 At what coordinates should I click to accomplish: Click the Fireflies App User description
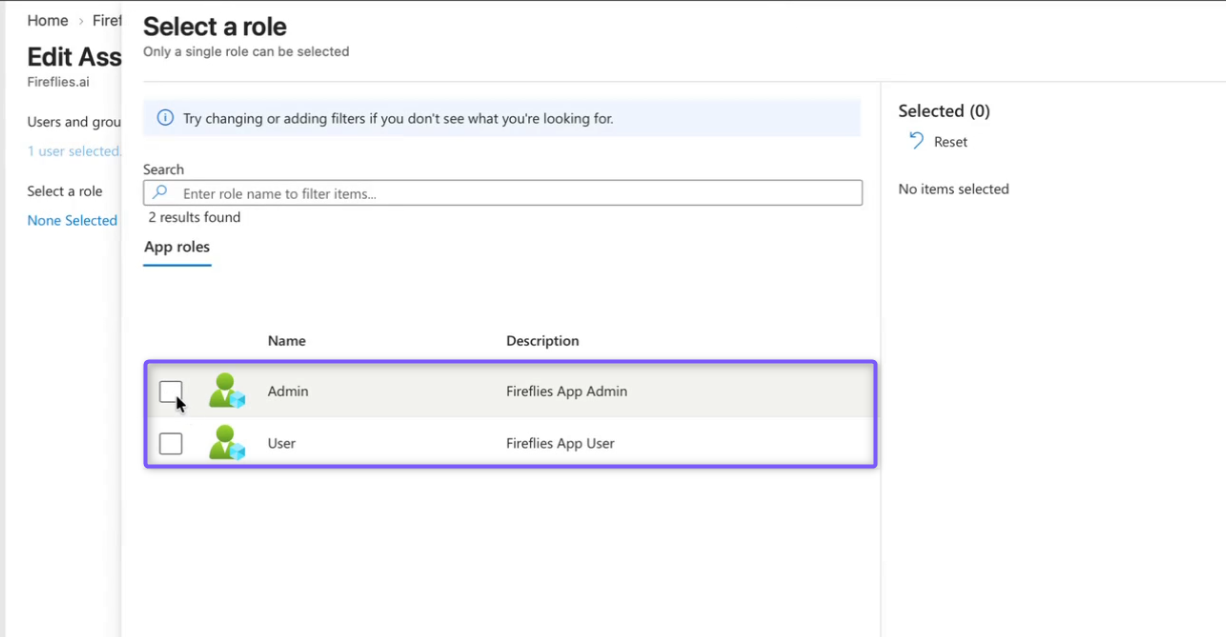click(x=560, y=443)
